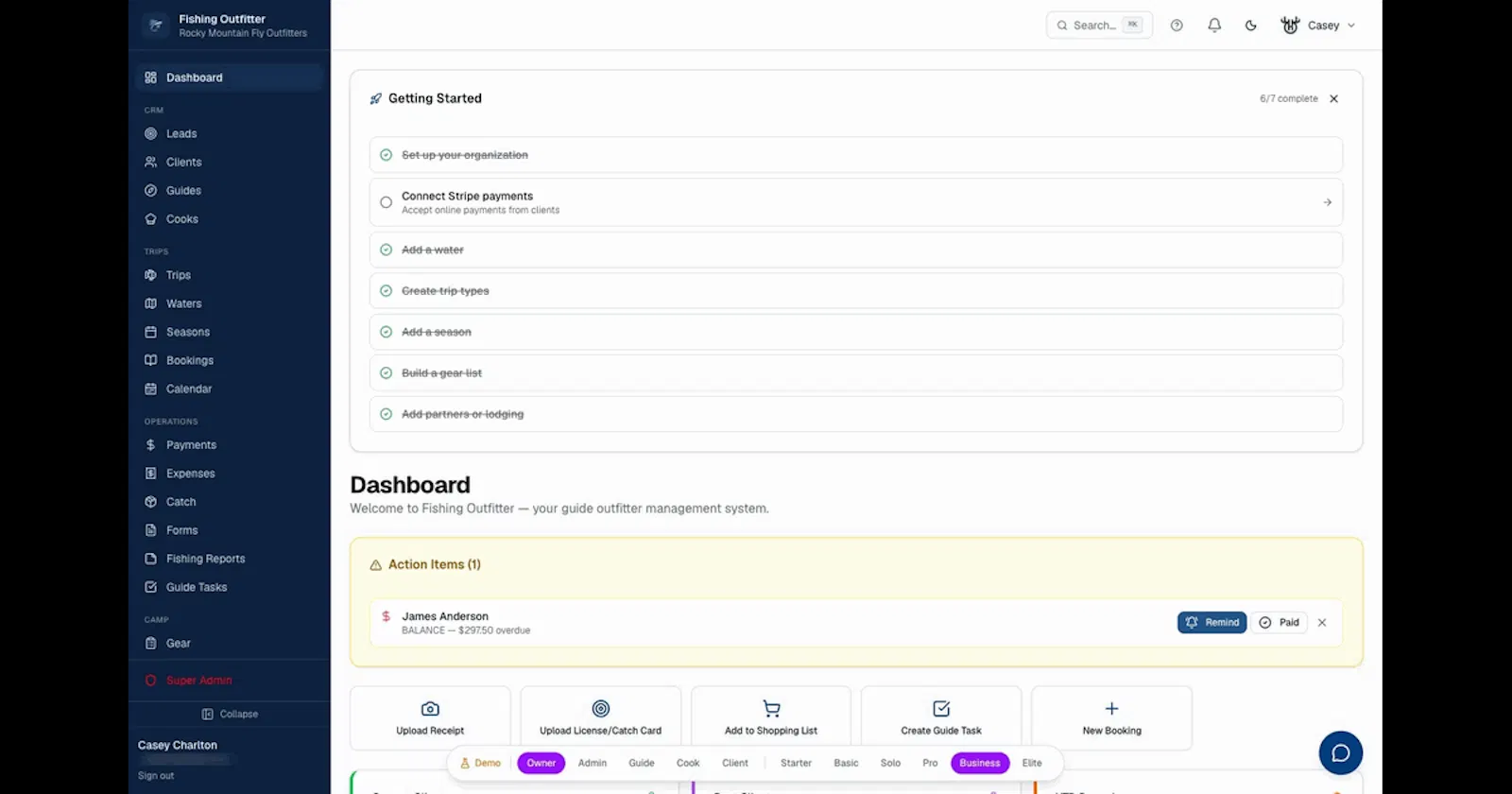Toggle the Add a water checkmark
The image size is (1512, 794).
(x=386, y=250)
